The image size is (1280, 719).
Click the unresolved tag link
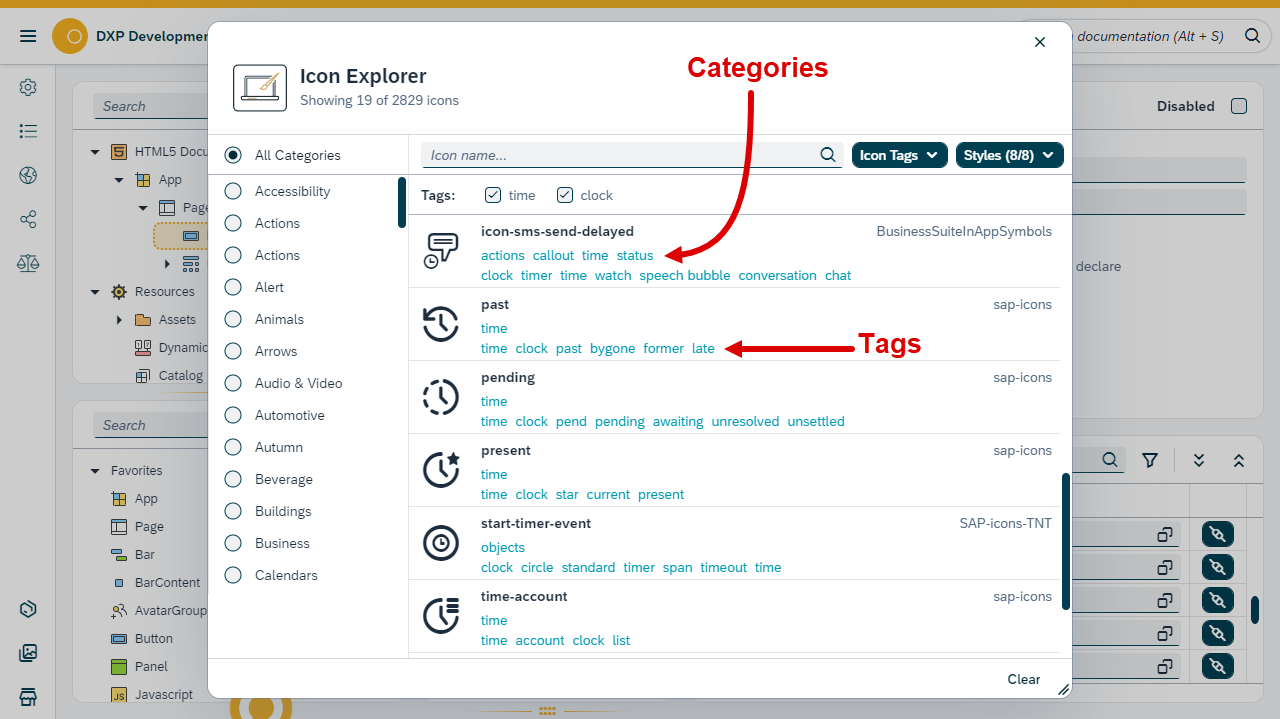click(745, 421)
